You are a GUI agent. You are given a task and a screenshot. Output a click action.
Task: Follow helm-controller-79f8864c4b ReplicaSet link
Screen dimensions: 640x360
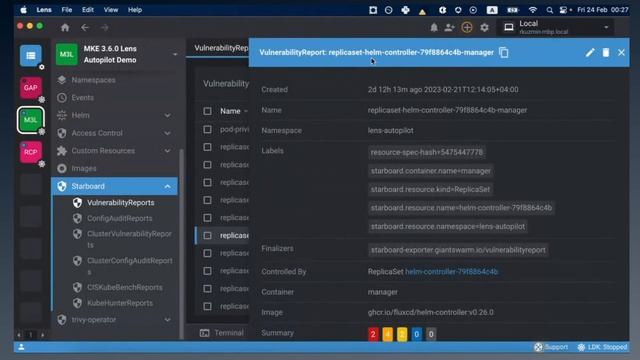pyautogui.click(x=451, y=271)
